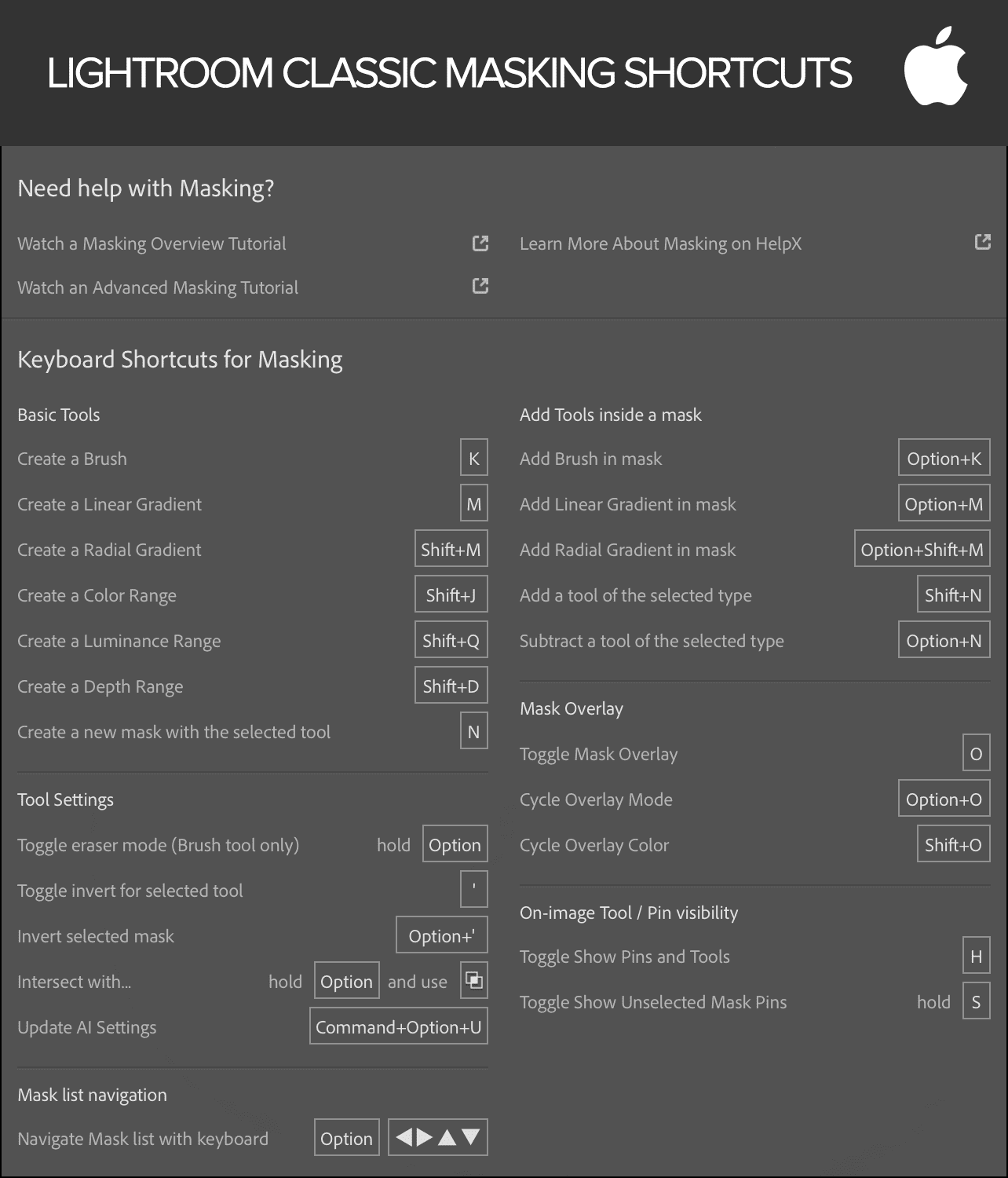This screenshot has width=1008, height=1178.
Task: Click the Option+N shortcut key
Action: click(x=944, y=639)
